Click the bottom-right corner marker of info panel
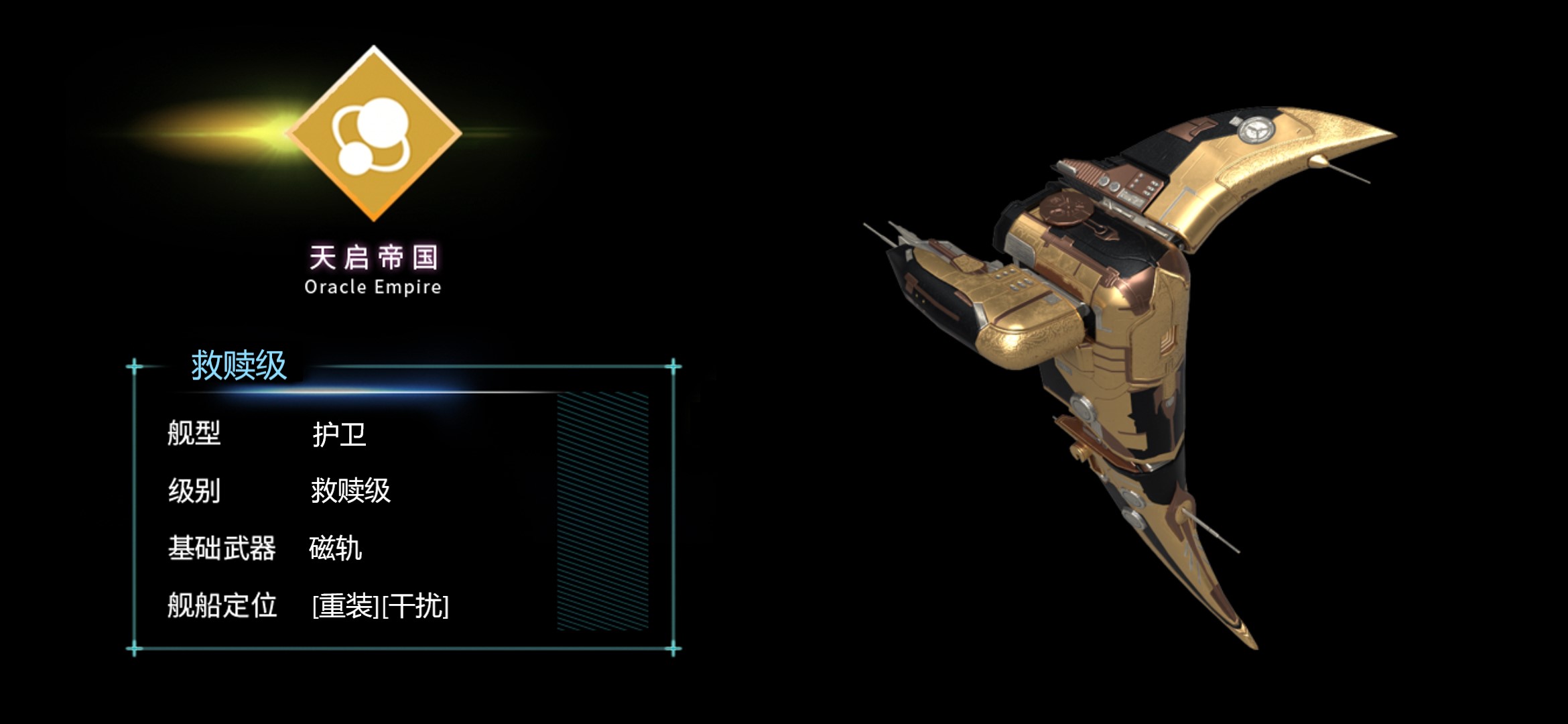The width and height of the screenshot is (1568, 724). 673,649
